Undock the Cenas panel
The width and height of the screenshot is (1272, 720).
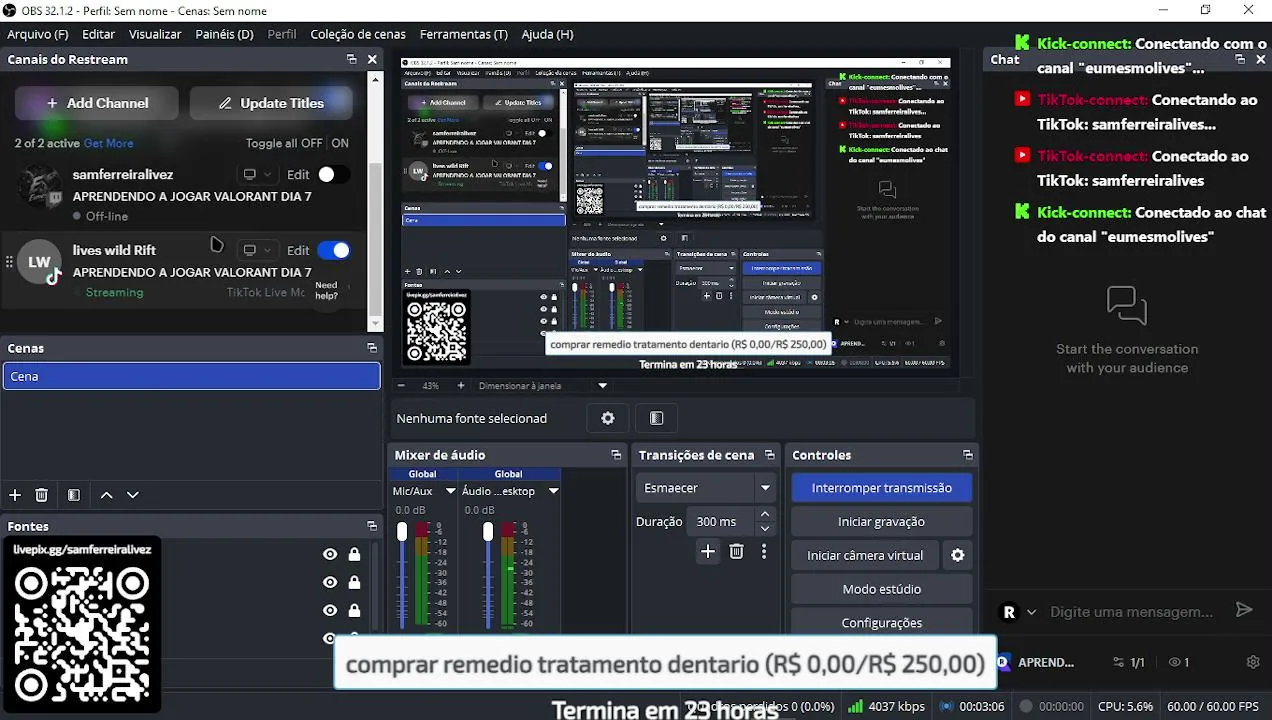coord(372,348)
